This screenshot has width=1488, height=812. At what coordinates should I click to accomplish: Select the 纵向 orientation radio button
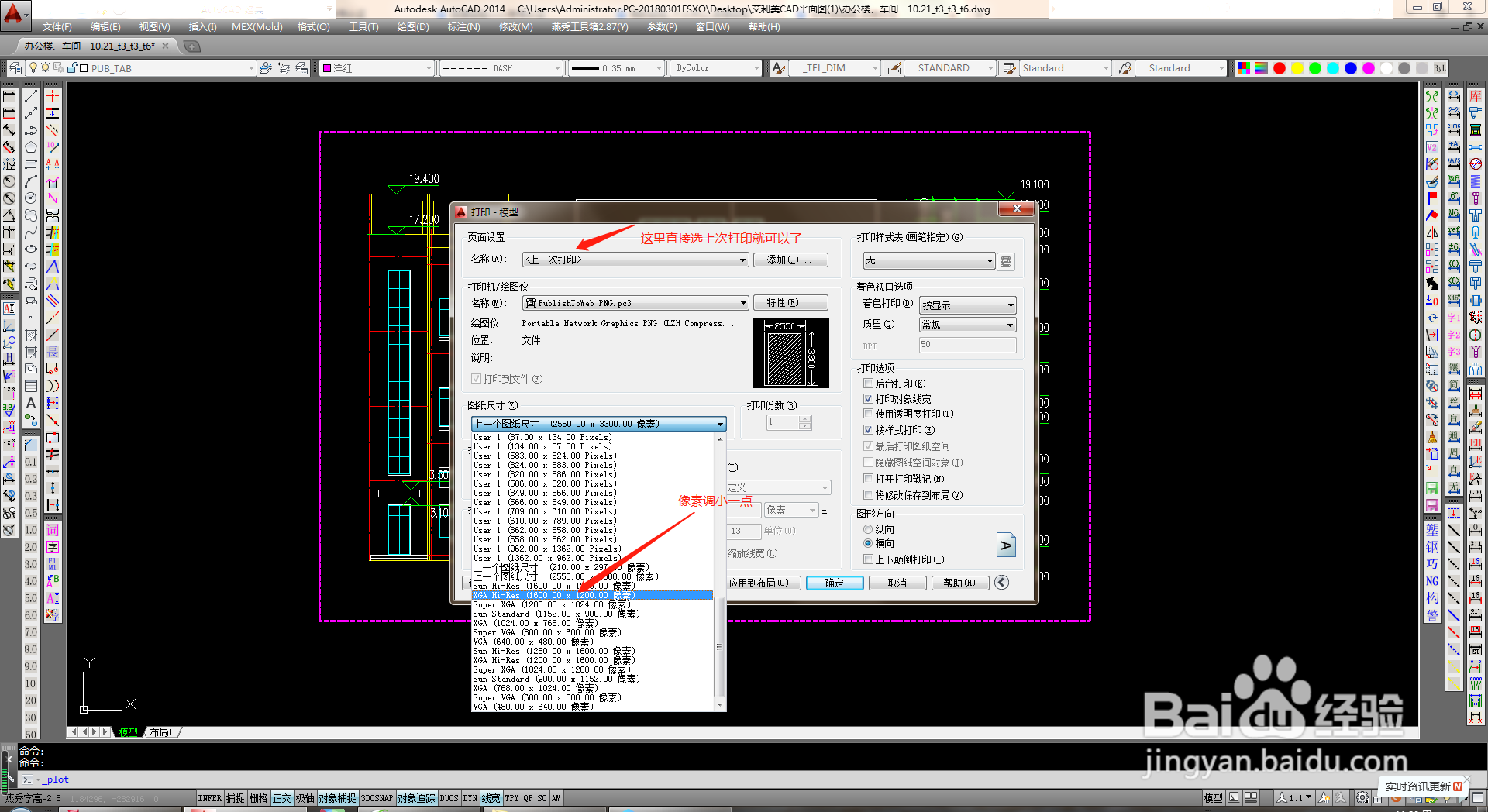(x=868, y=529)
